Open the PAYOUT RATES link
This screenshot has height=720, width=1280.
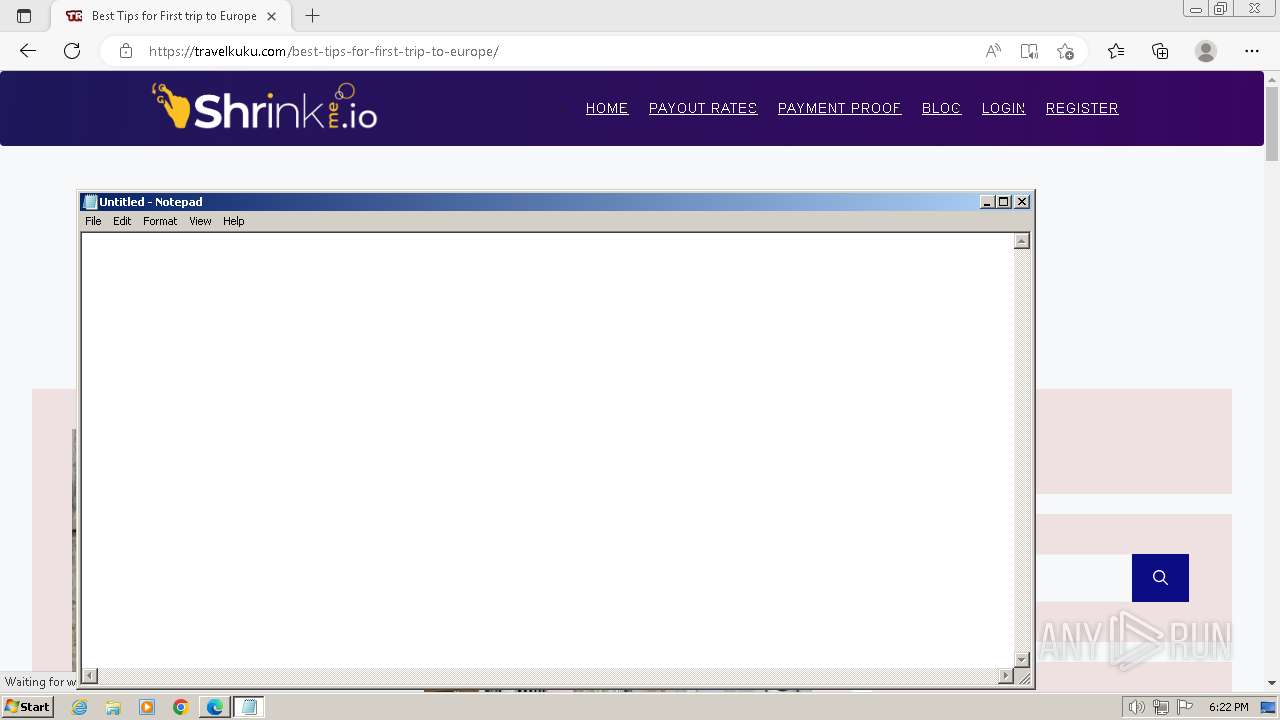pyautogui.click(x=703, y=108)
